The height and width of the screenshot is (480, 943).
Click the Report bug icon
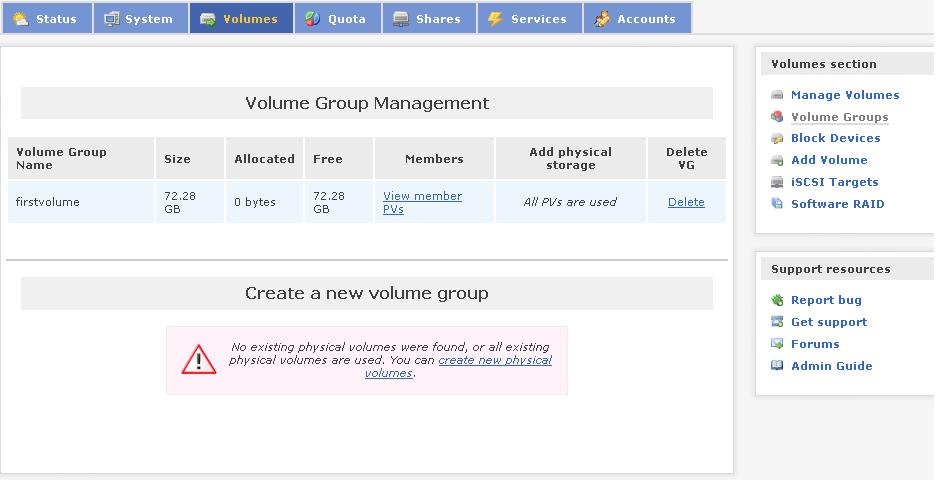point(777,300)
